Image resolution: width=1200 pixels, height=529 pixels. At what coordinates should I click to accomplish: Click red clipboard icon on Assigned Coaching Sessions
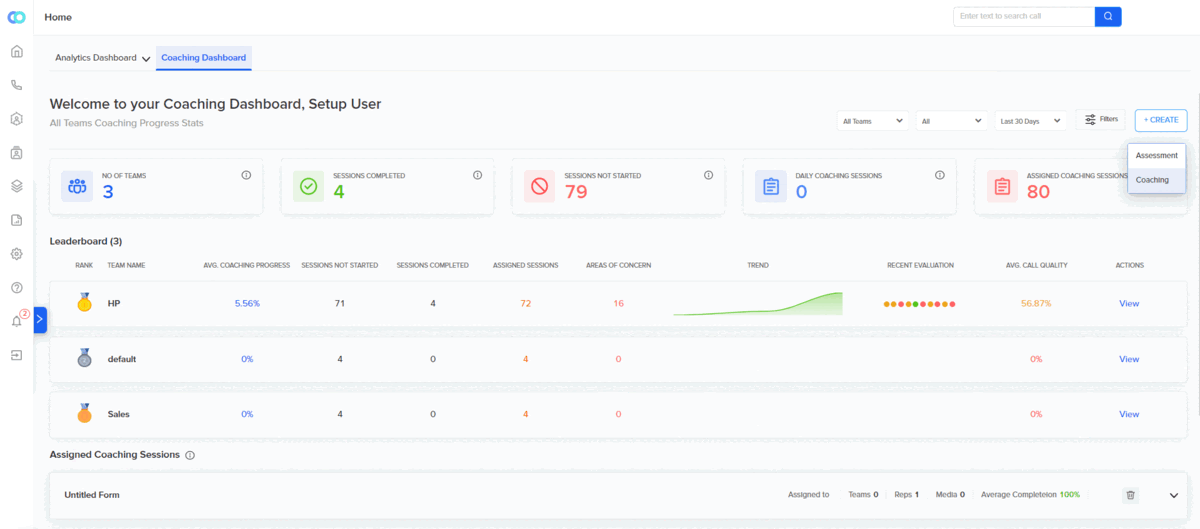click(1002, 186)
